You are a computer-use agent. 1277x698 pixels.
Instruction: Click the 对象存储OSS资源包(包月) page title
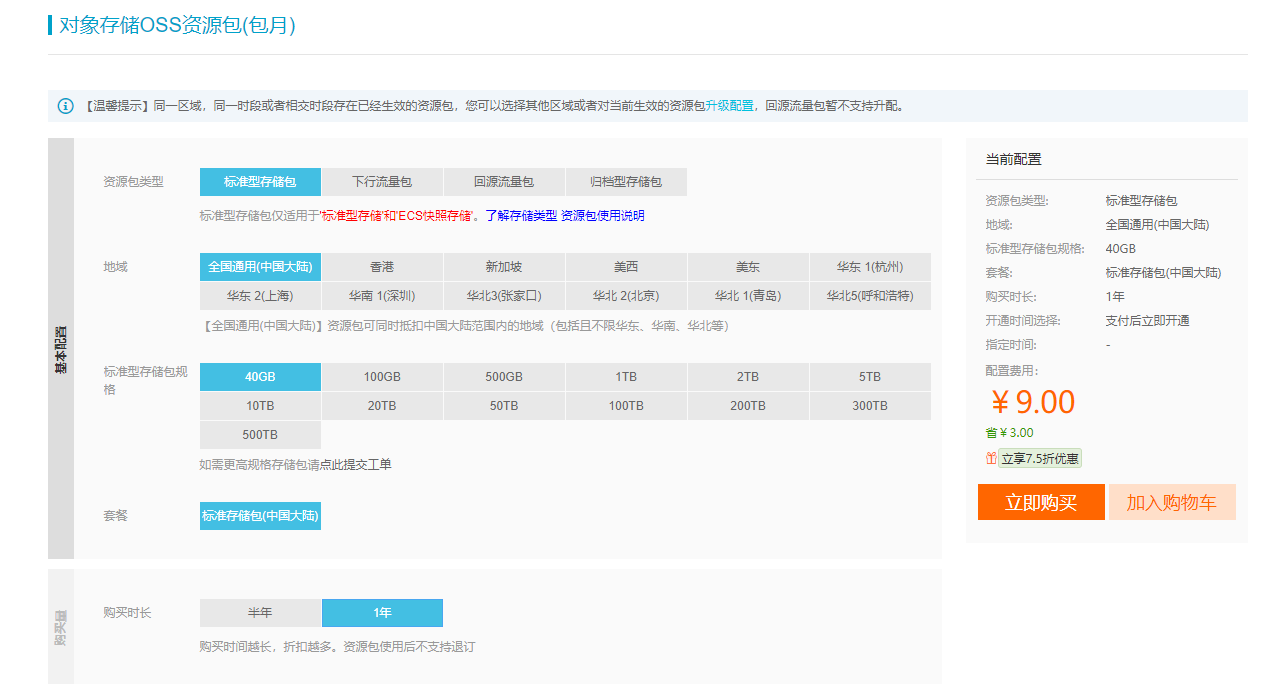[x=178, y=26]
